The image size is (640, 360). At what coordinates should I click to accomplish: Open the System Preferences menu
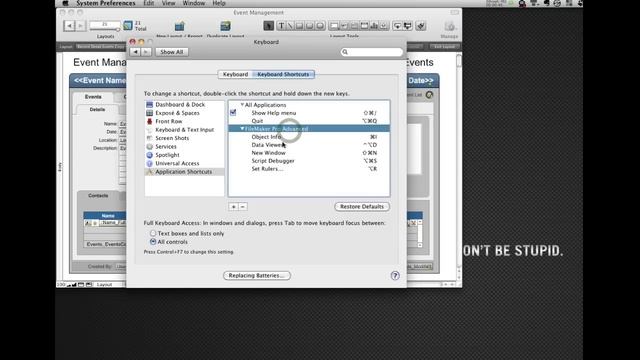(x=106, y=3)
